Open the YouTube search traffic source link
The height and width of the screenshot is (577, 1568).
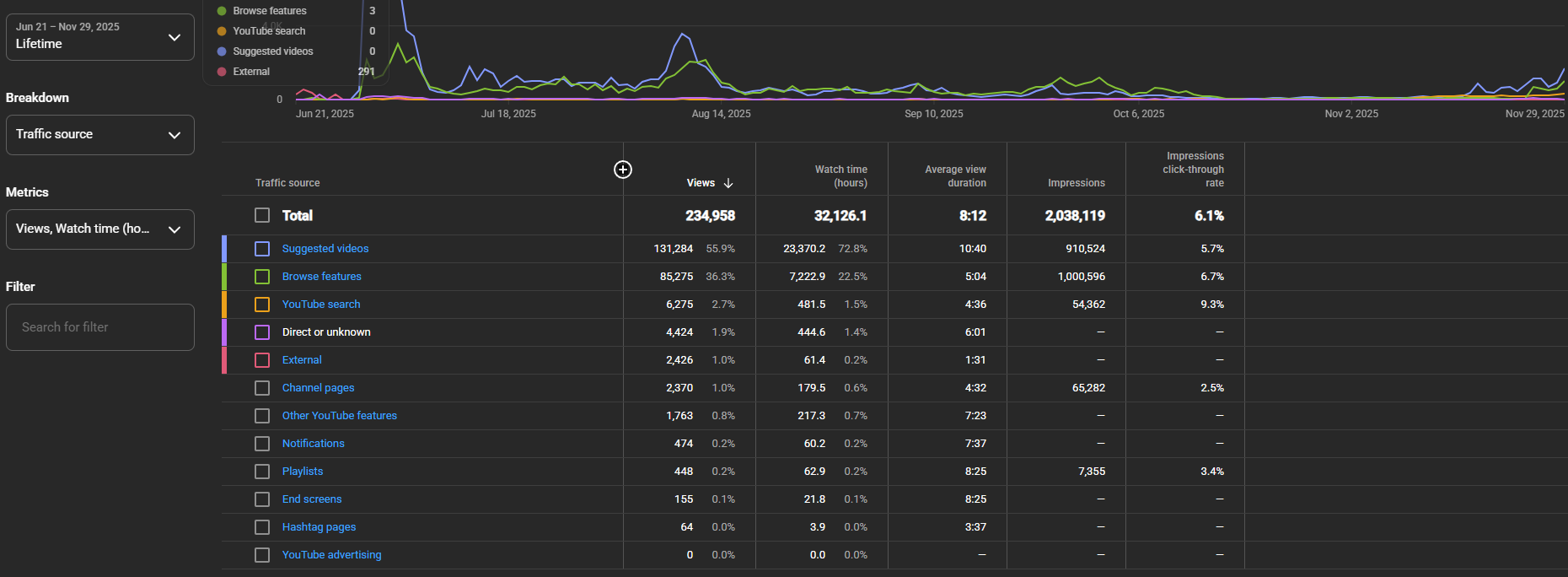point(321,305)
